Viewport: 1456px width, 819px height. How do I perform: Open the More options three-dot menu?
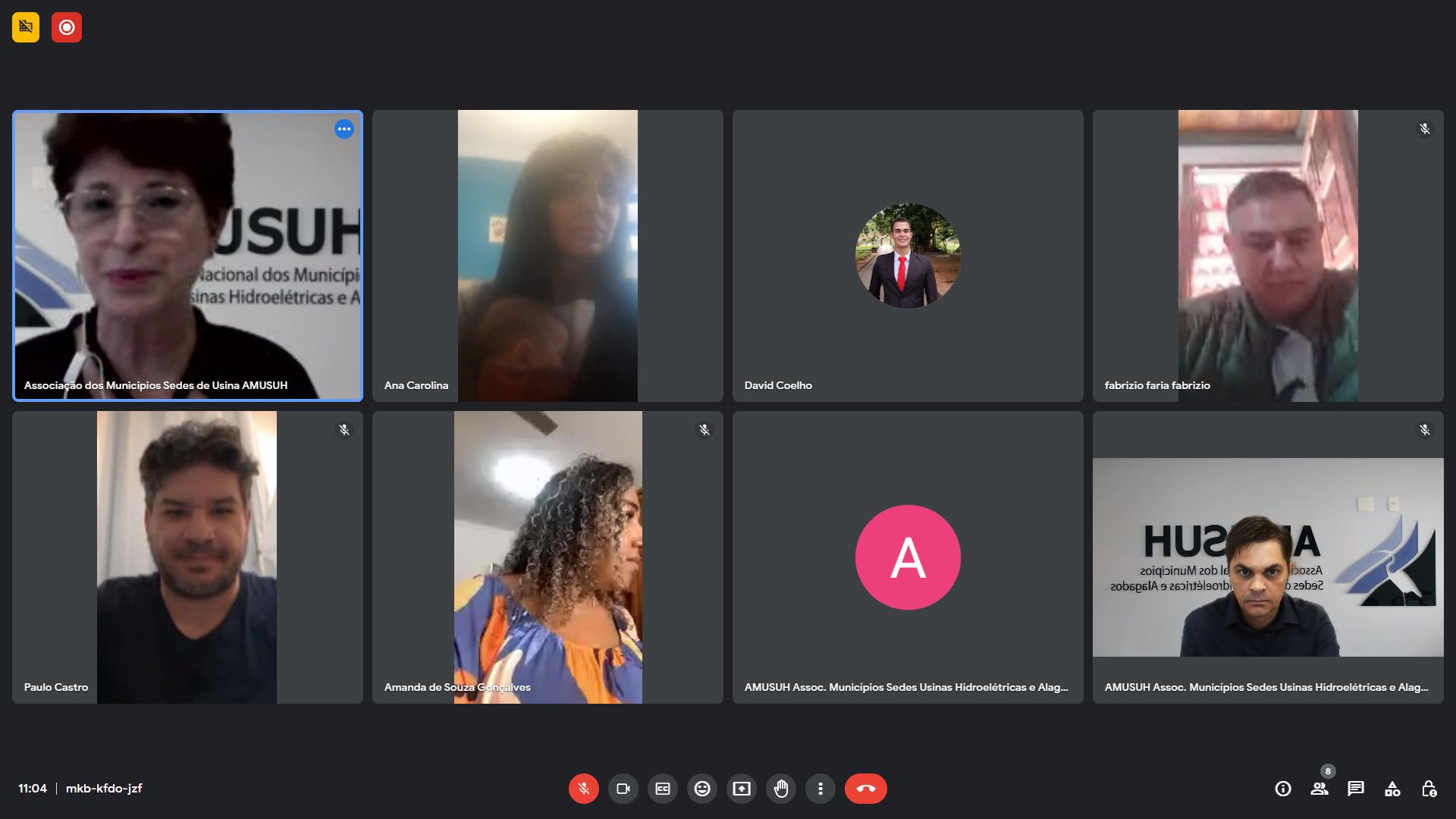pos(821,789)
